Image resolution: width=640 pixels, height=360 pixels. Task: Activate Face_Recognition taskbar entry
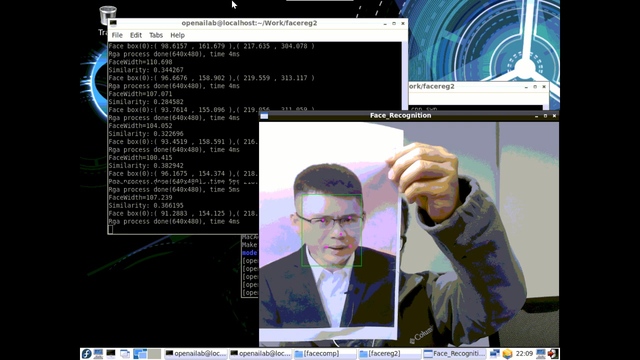pos(455,353)
